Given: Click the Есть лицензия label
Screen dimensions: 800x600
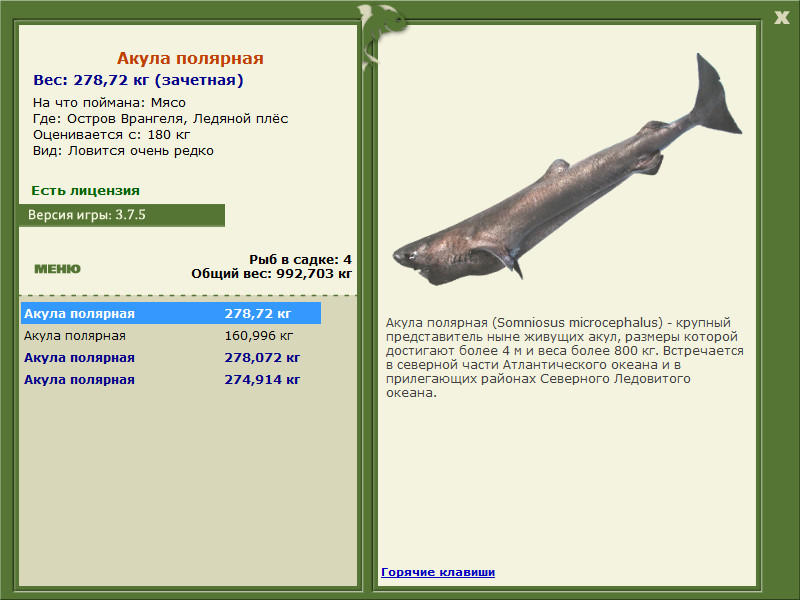Looking at the screenshot, I should [86, 191].
